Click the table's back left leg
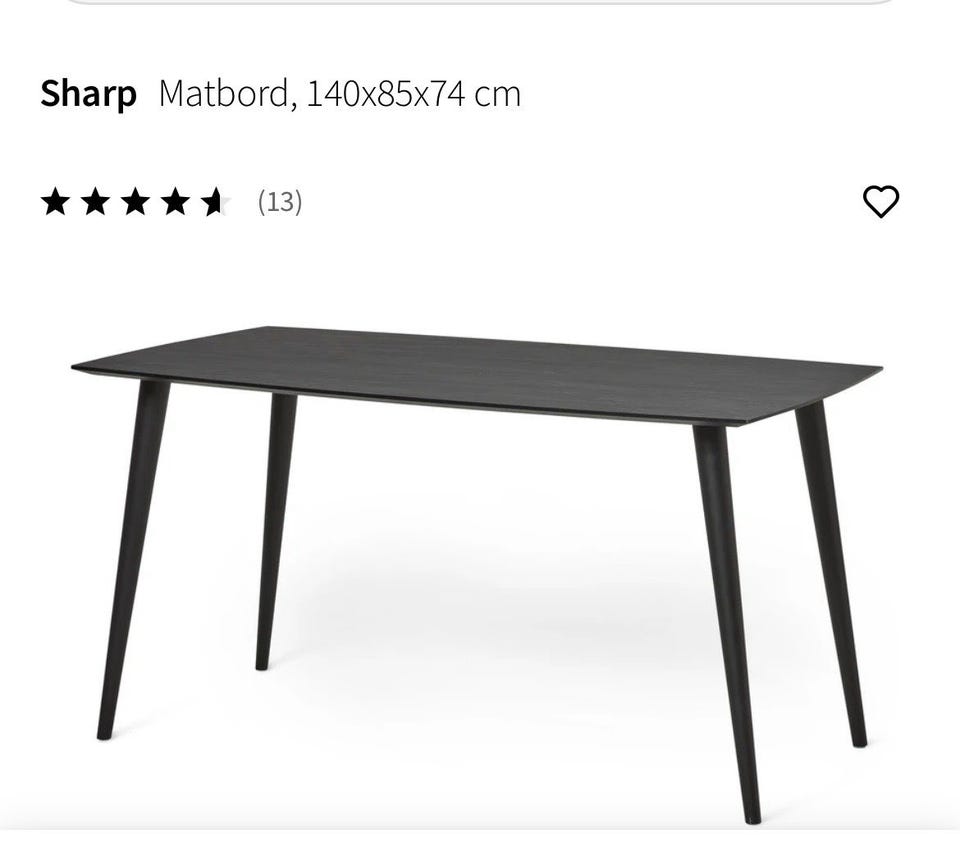 (275, 532)
